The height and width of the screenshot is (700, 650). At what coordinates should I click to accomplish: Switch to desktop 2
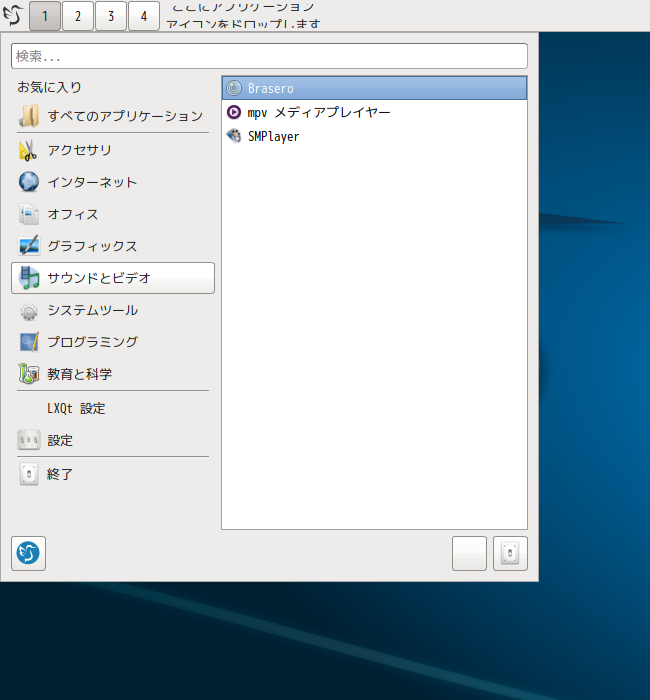click(78, 16)
